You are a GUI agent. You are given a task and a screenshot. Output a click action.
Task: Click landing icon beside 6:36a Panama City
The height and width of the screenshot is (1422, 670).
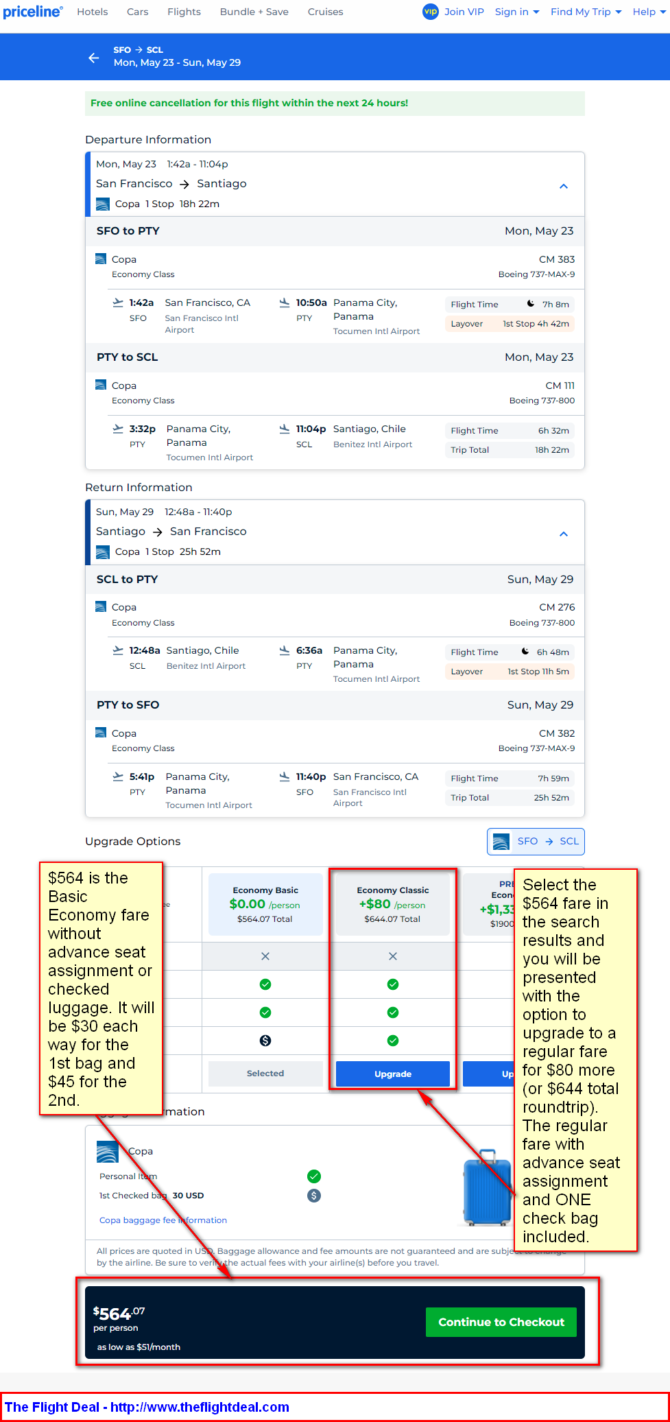[x=285, y=651]
